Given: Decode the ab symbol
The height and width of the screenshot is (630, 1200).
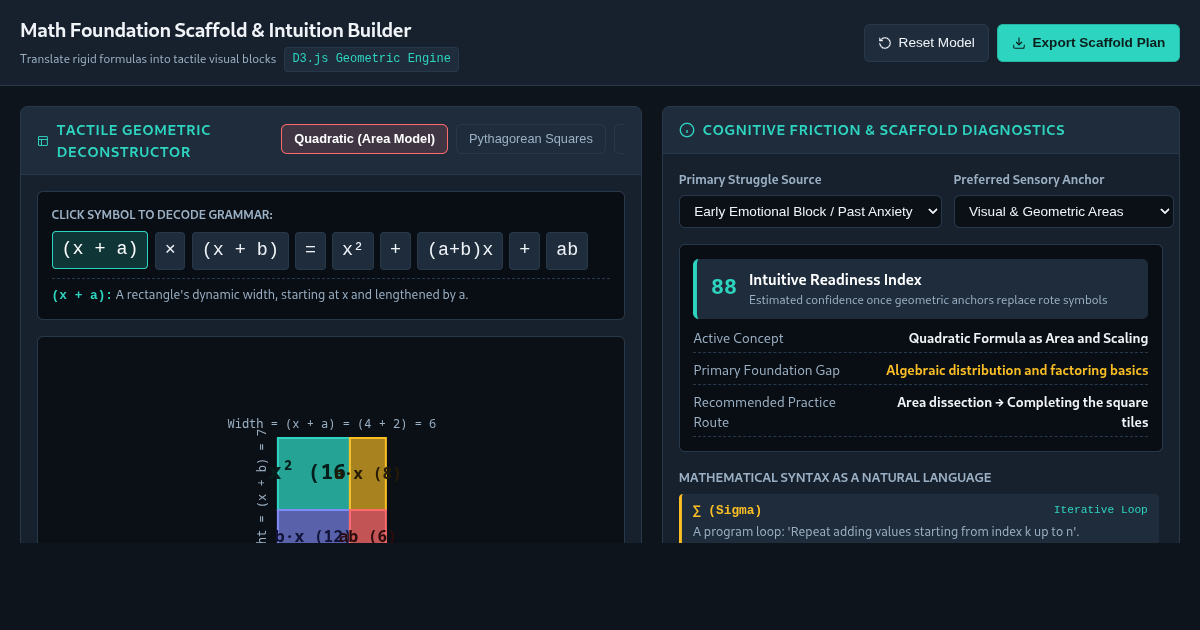Looking at the screenshot, I should [x=567, y=251].
